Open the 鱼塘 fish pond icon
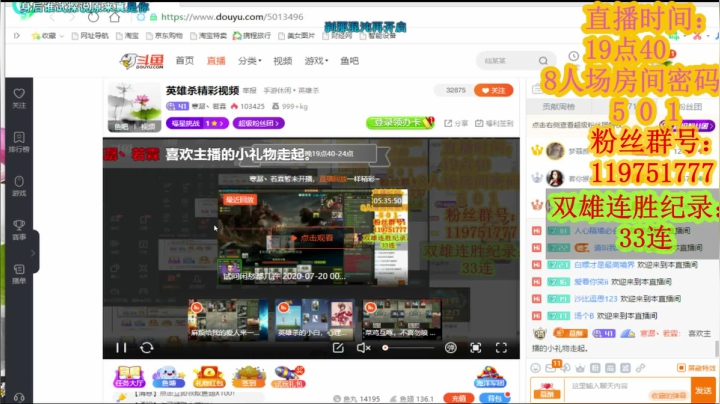 pyautogui.click(x=169, y=377)
